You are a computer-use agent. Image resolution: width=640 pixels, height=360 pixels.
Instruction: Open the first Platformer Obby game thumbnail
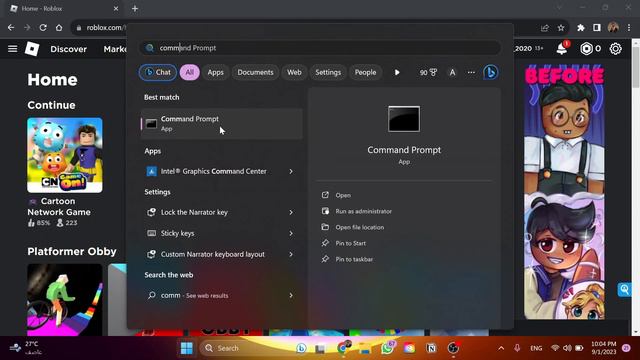tap(65, 300)
